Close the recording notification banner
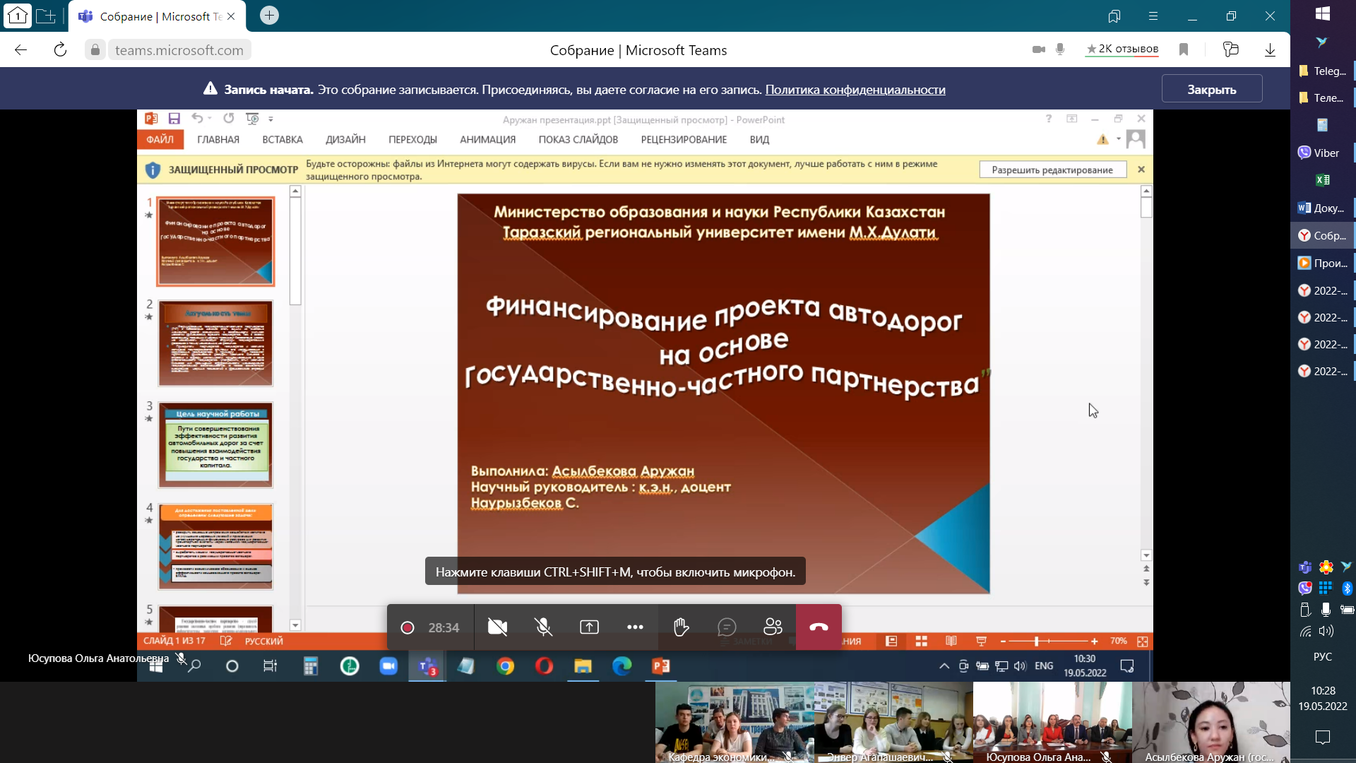The height and width of the screenshot is (763, 1356). pyautogui.click(x=1212, y=89)
